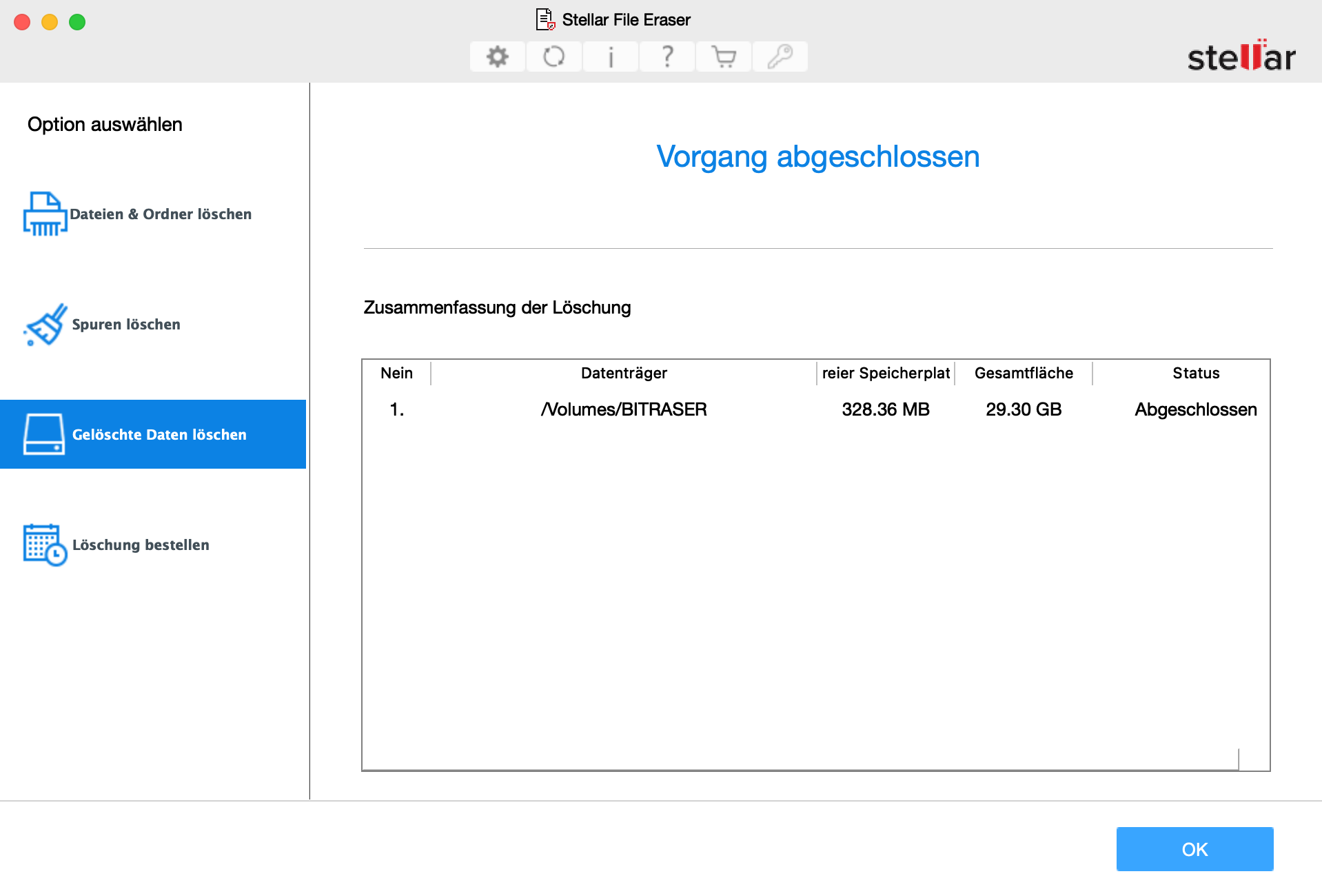Select Gelöschte Daten löschen option
Screen dimensions: 1322x896
[153, 434]
